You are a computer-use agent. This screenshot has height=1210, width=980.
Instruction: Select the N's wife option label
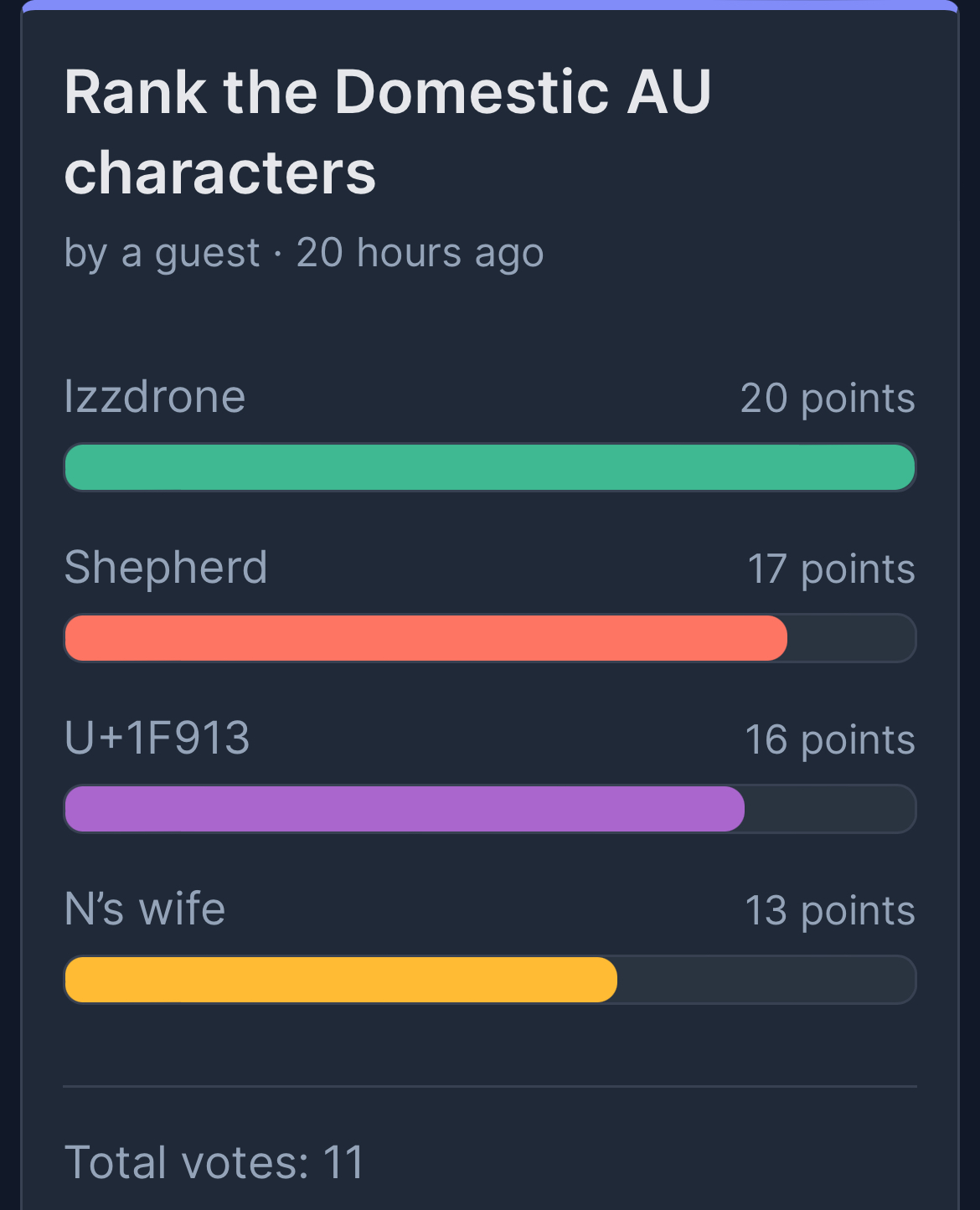click(x=145, y=909)
